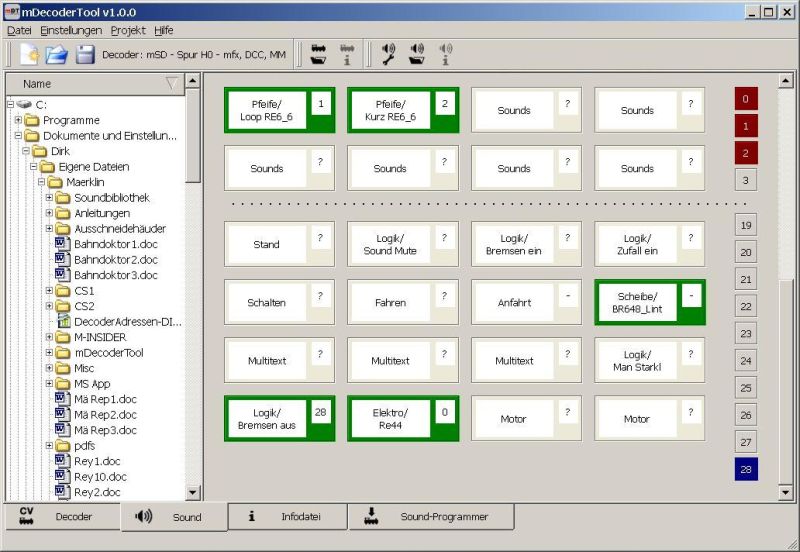Image resolution: width=800 pixels, height=552 pixels.
Task: Collapse the Dirk folder node
Action: pos(26,151)
